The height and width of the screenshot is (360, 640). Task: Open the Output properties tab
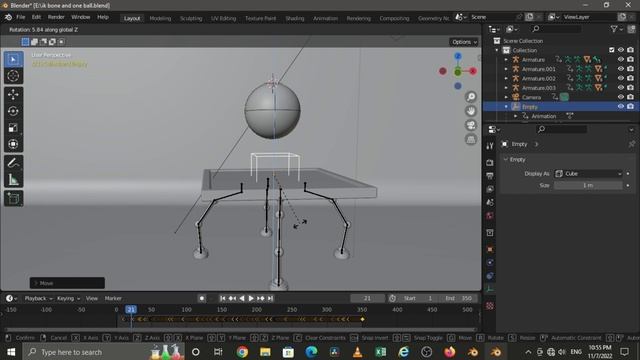(490, 176)
